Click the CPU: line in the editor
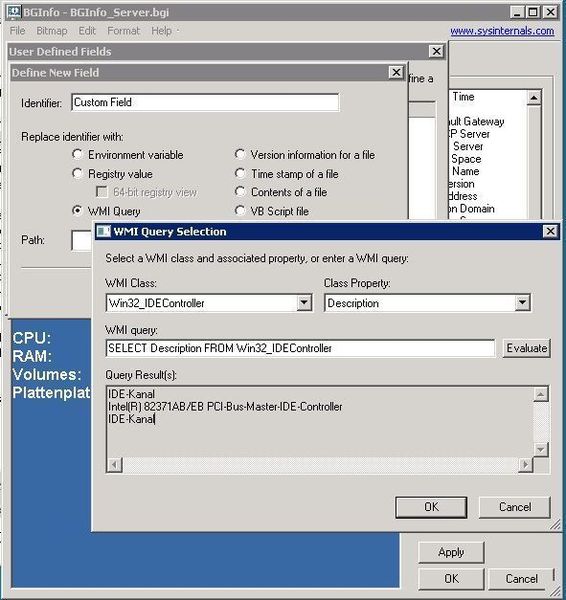Image resolution: width=566 pixels, height=600 pixels. click(x=32, y=338)
